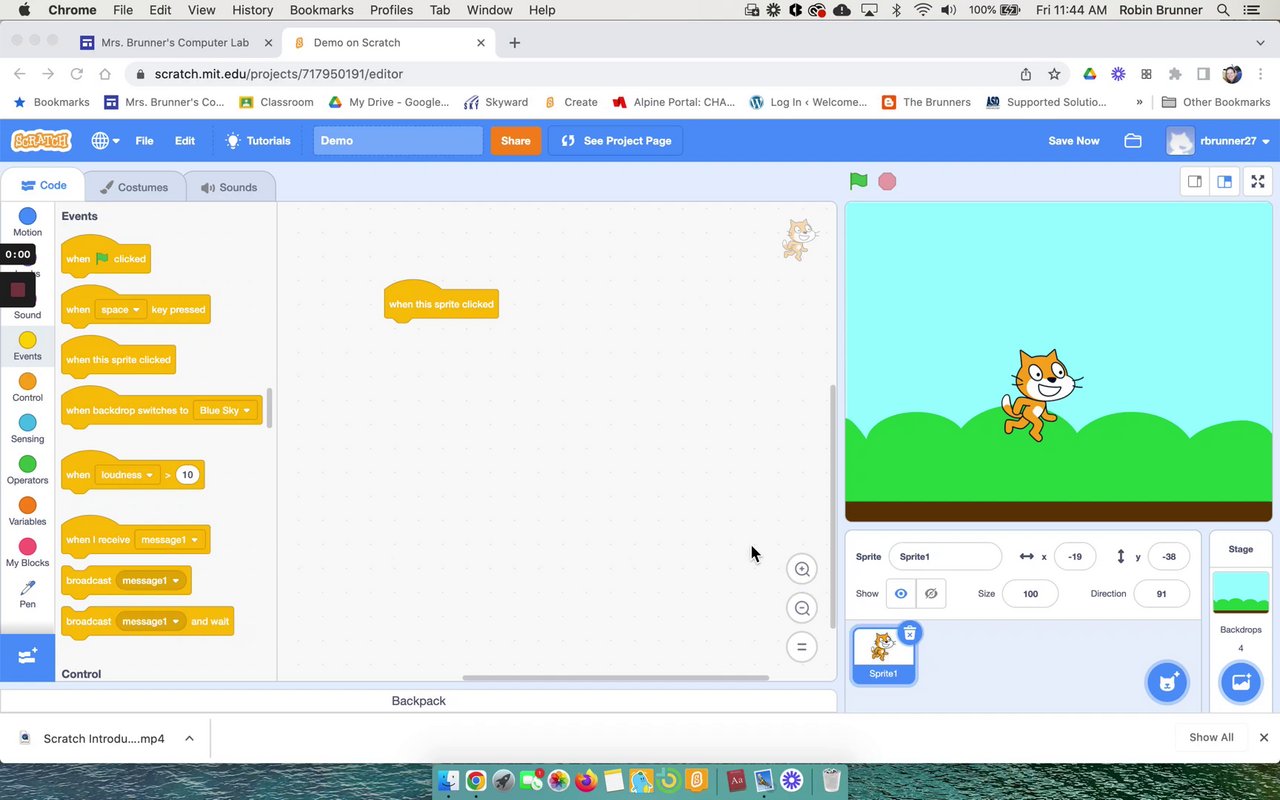Click See Project Page button

pyautogui.click(x=616, y=141)
